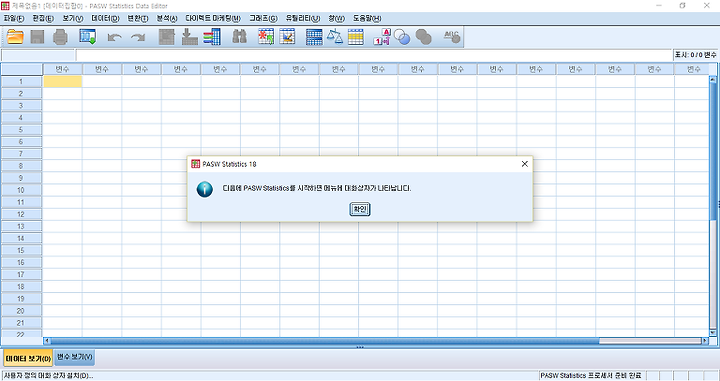Click the Insert variable icon
Viewport: 720px width, 381px height.
click(x=287, y=37)
